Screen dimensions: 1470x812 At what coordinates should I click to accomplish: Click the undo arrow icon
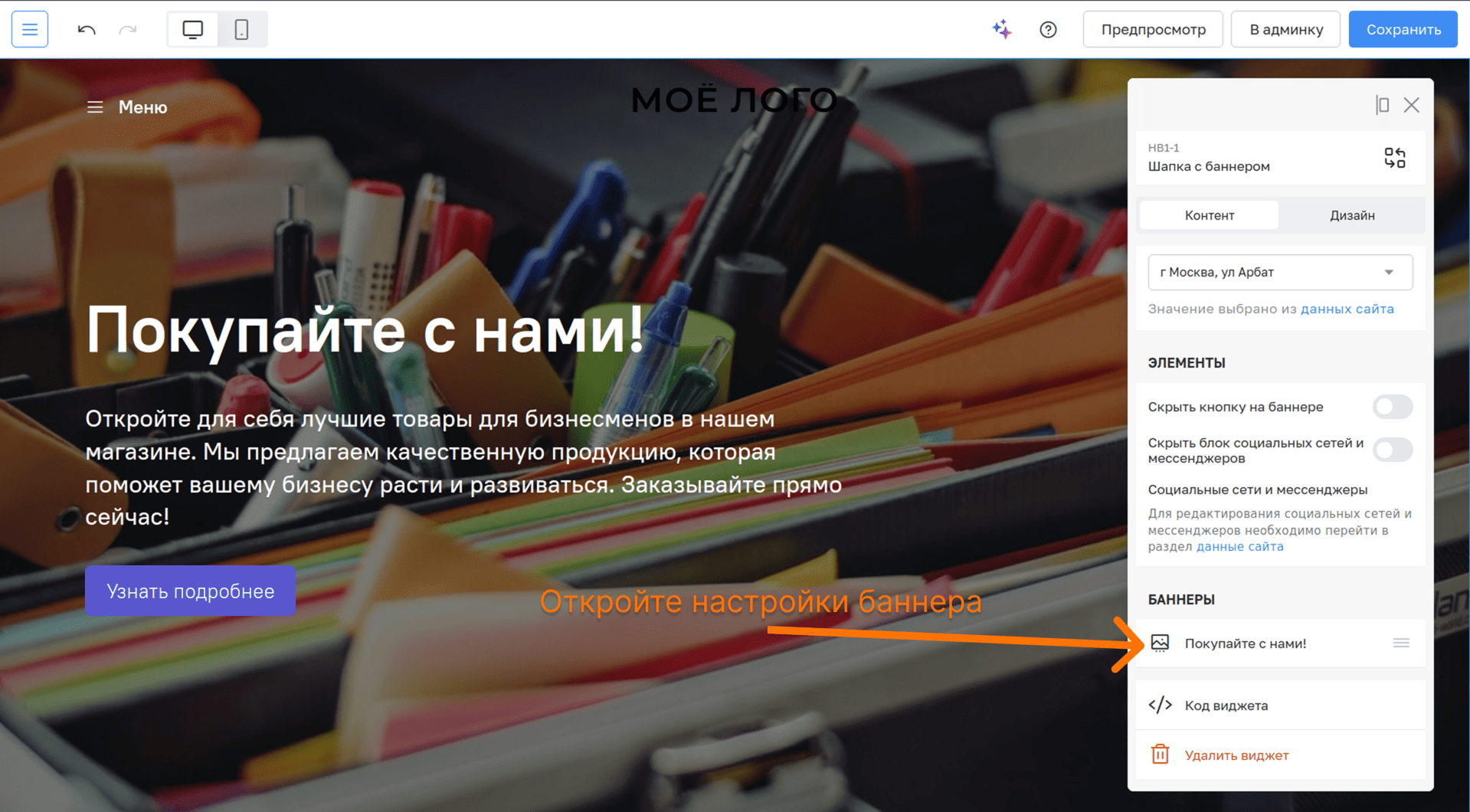(87, 30)
